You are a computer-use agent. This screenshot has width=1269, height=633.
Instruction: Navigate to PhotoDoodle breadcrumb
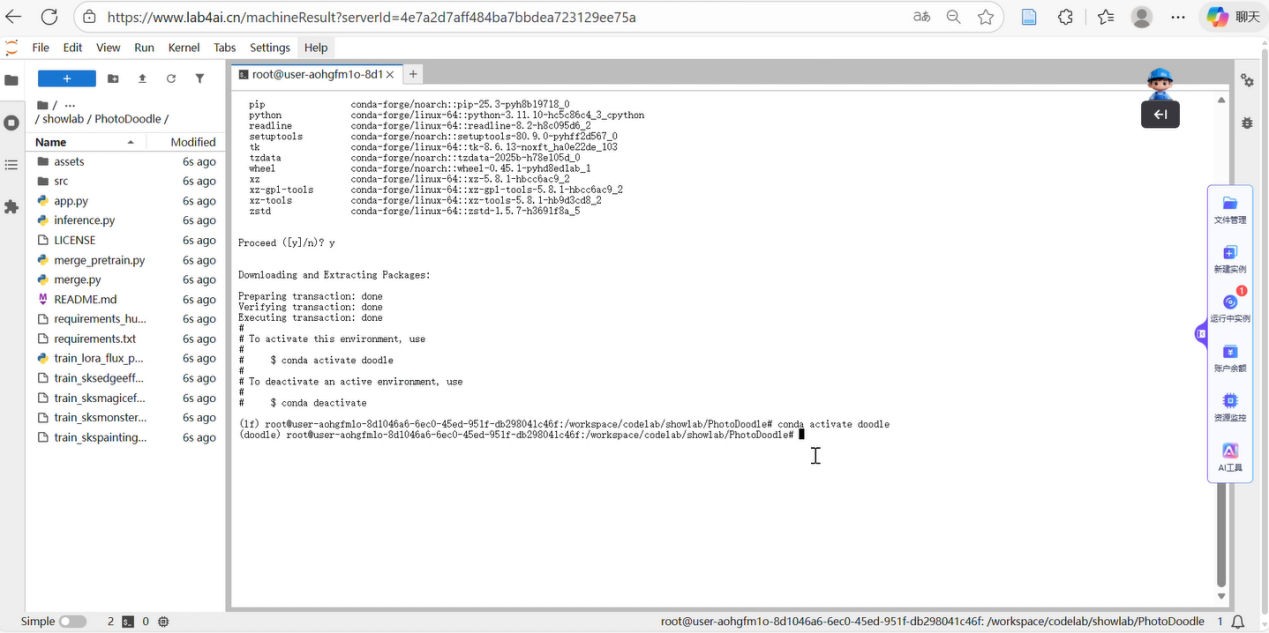click(128, 119)
